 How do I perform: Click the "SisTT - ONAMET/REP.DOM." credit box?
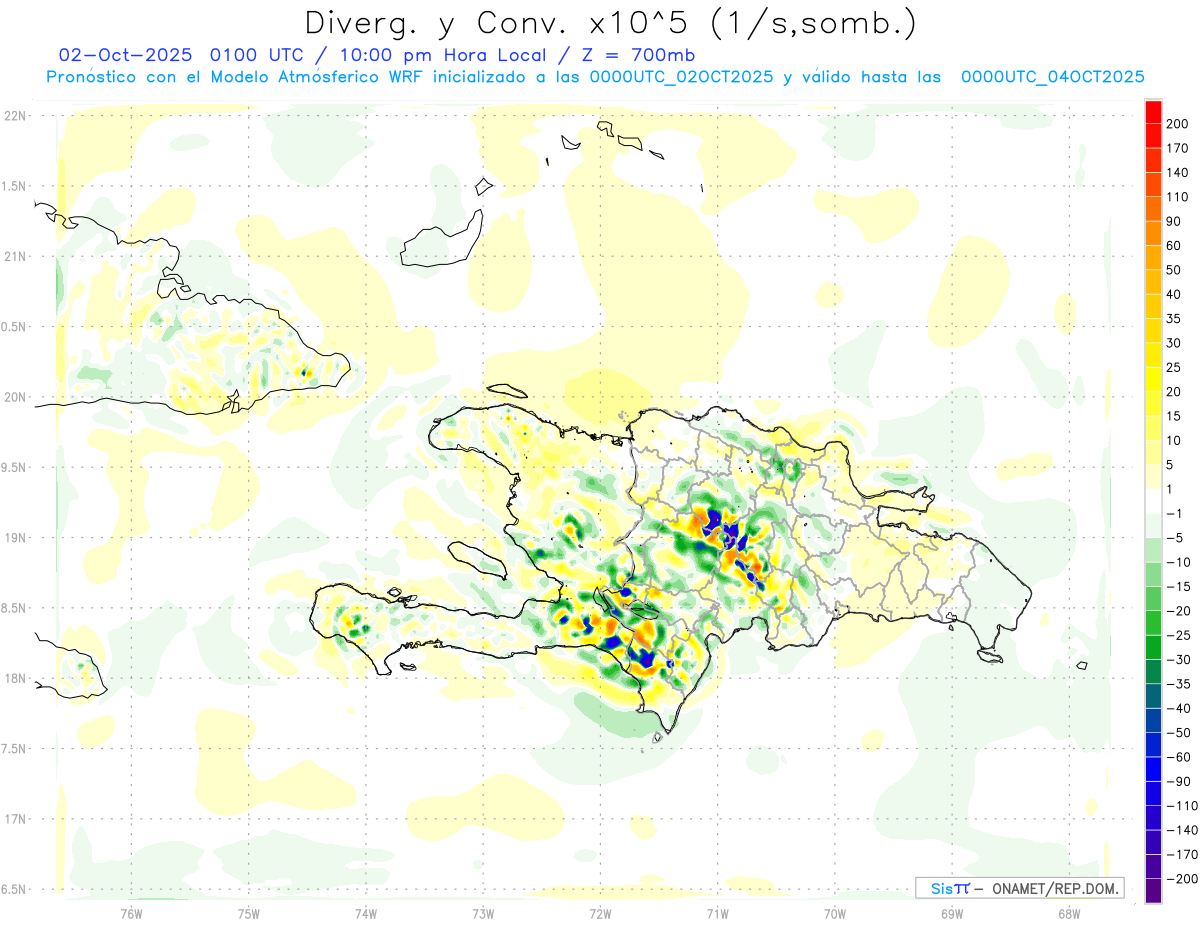click(x=1019, y=888)
